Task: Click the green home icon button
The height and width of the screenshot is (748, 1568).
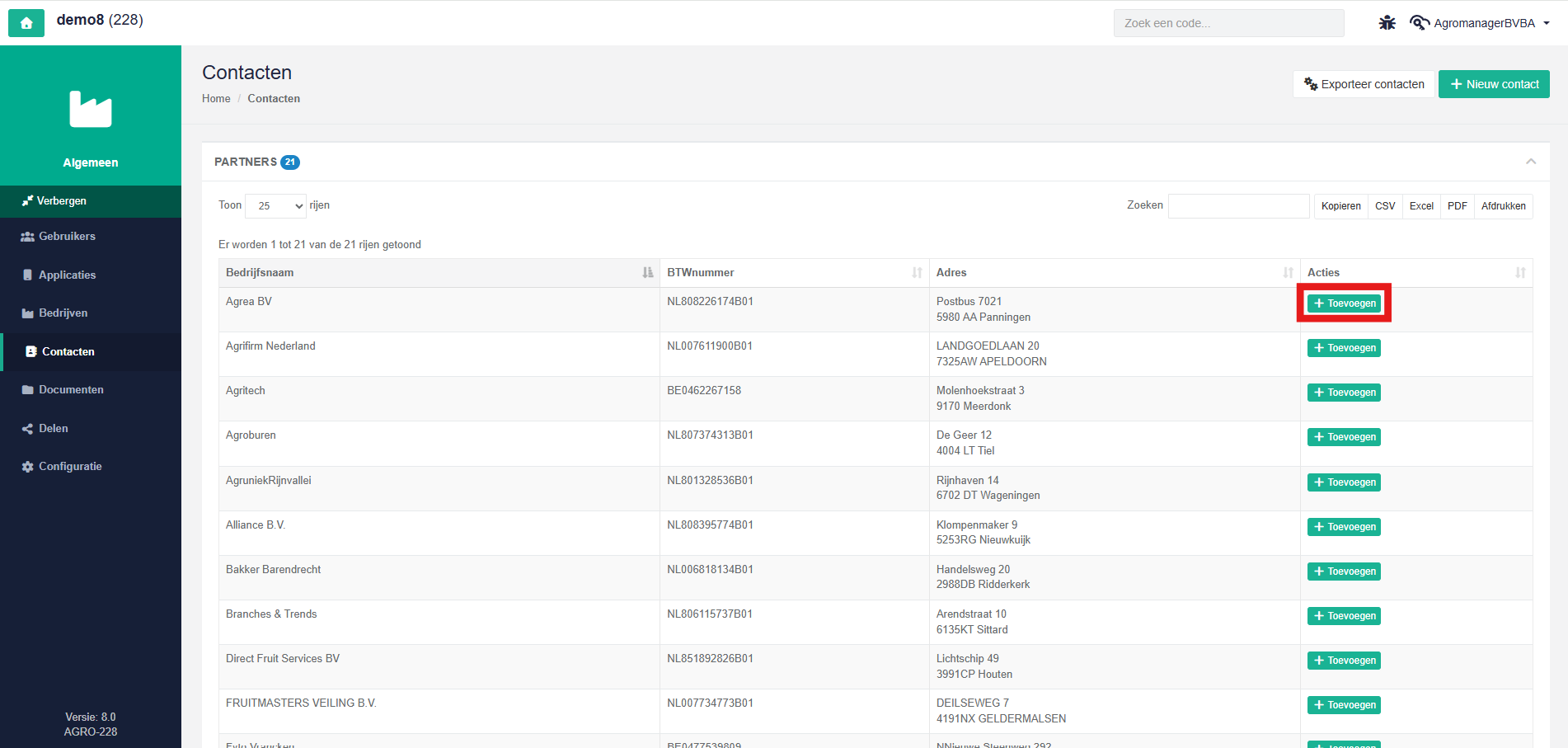Action: click(x=26, y=23)
